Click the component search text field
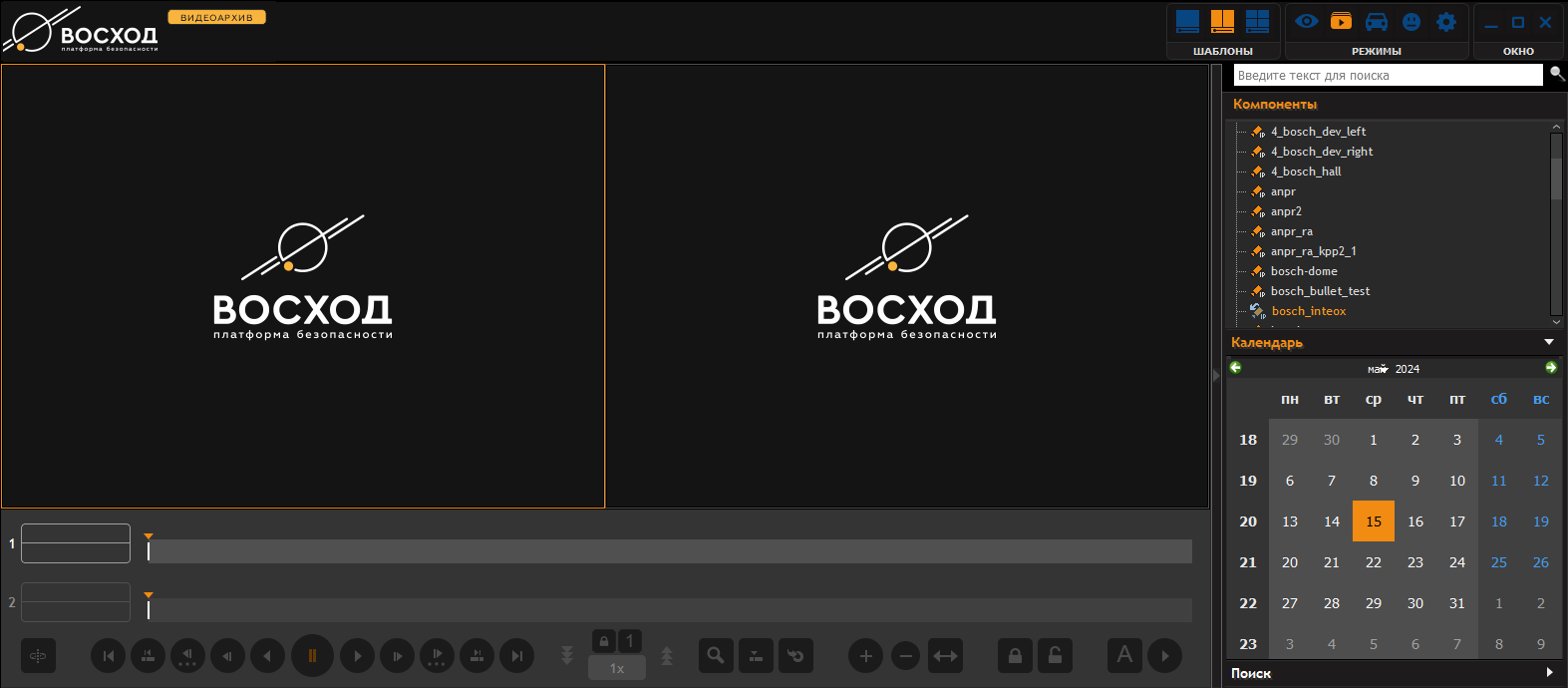The image size is (1568, 688). [x=1388, y=75]
